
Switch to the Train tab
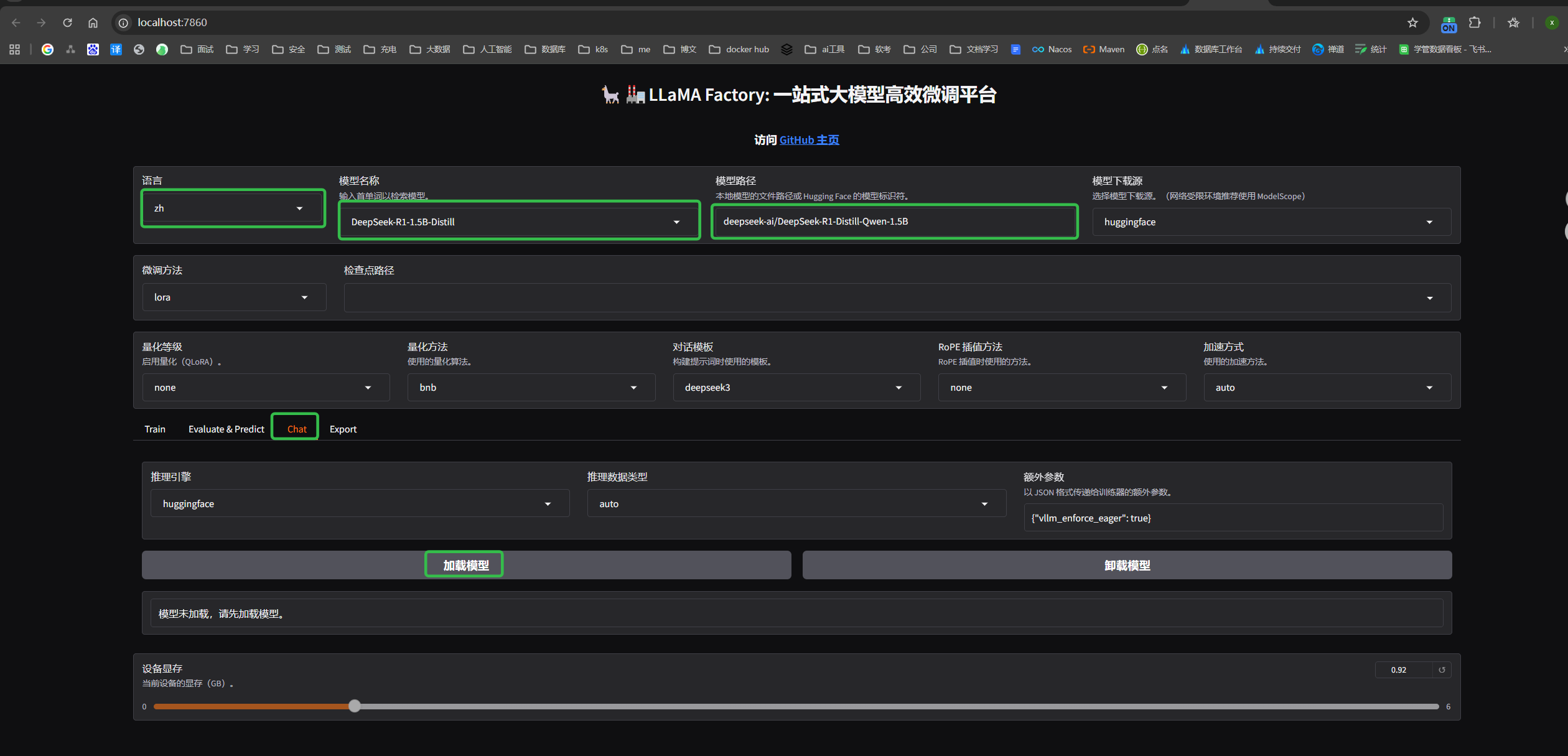(x=155, y=429)
